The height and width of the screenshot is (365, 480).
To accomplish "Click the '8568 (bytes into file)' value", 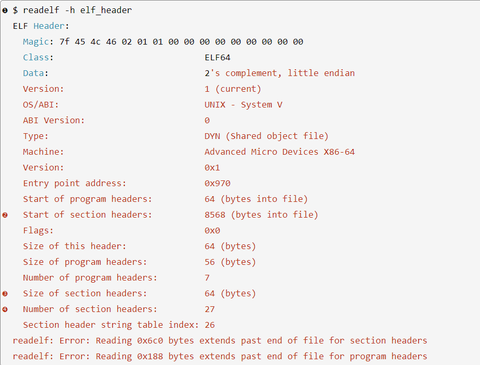I will point(261,215).
